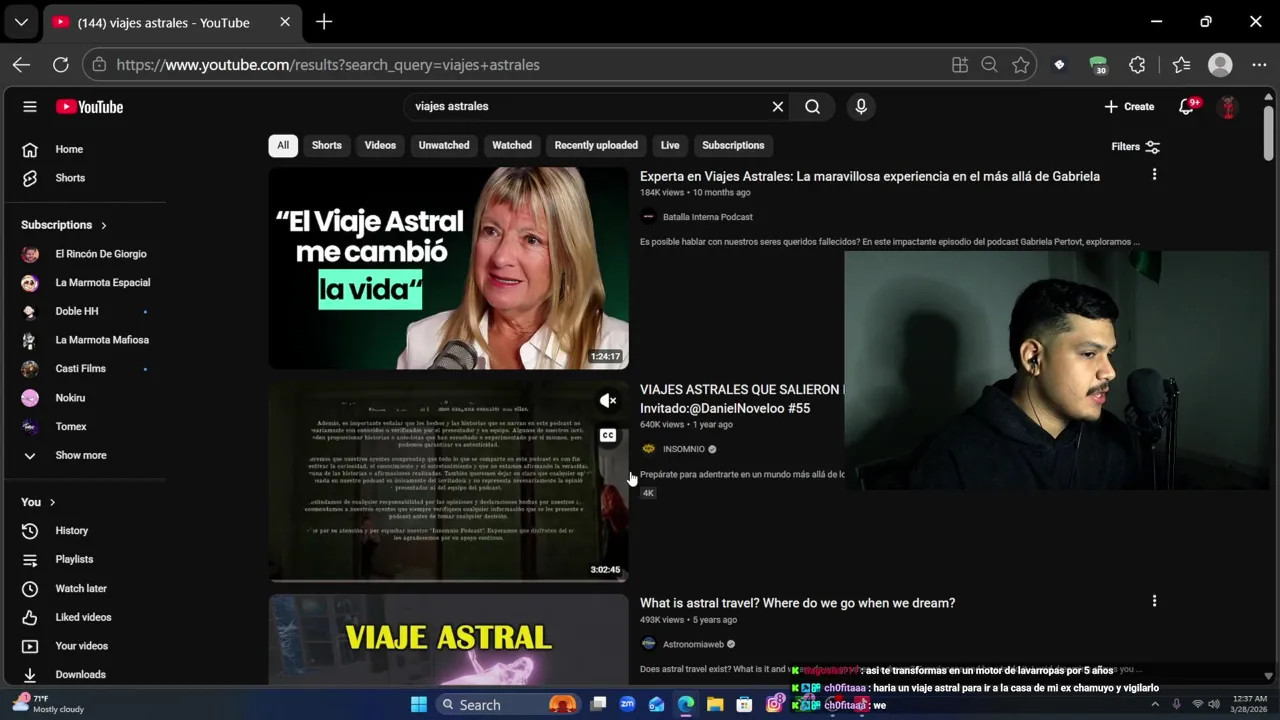Open the Batalla Interna Podcast channel

707,217
